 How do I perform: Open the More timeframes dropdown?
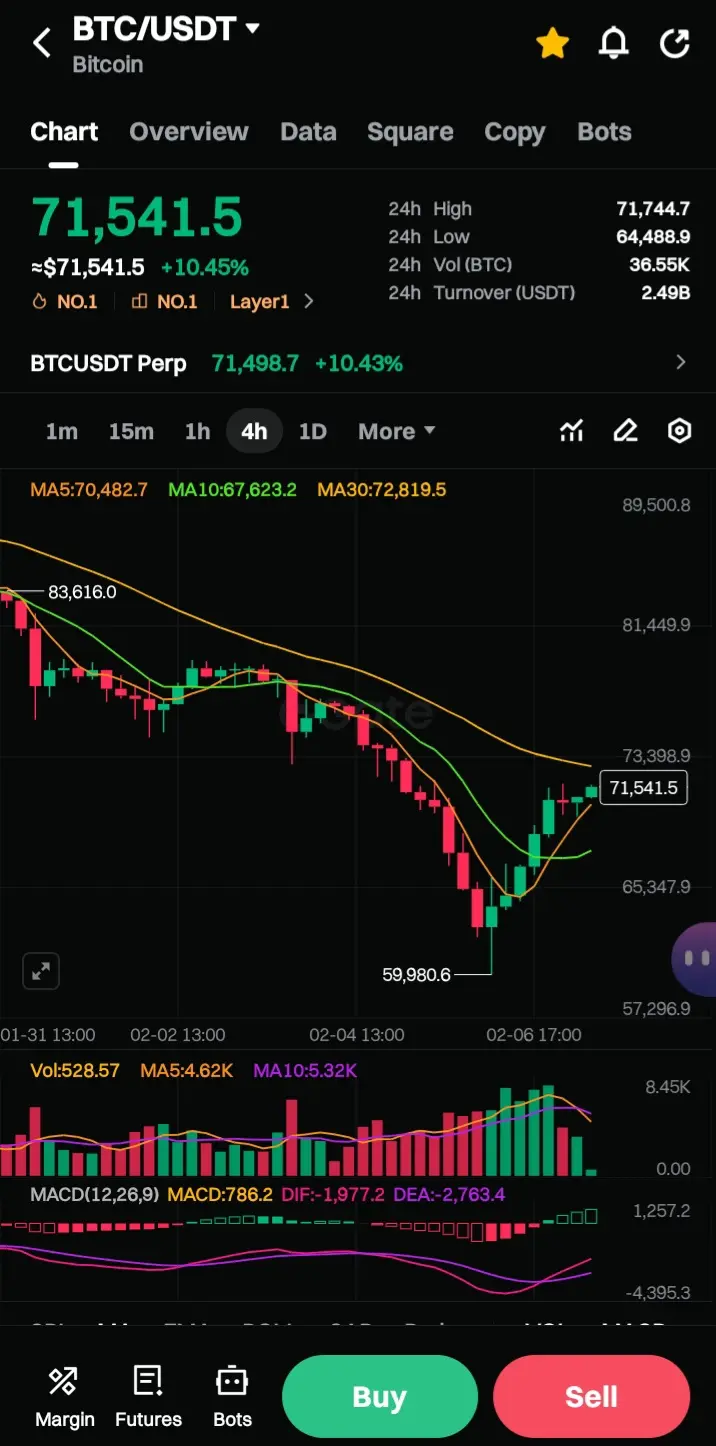point(397,431)
